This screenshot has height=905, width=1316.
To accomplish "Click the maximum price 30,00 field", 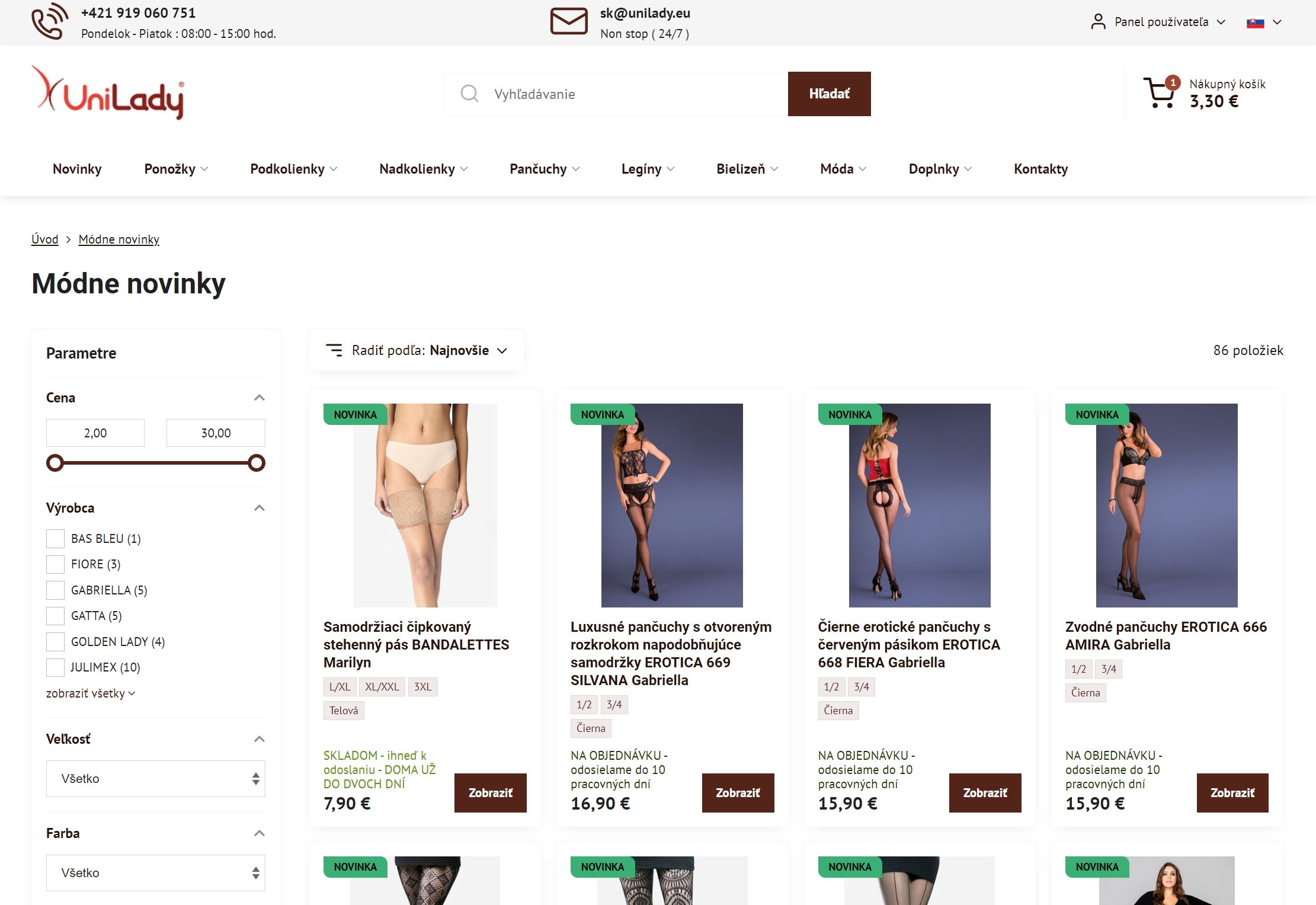I will [216, 433].
